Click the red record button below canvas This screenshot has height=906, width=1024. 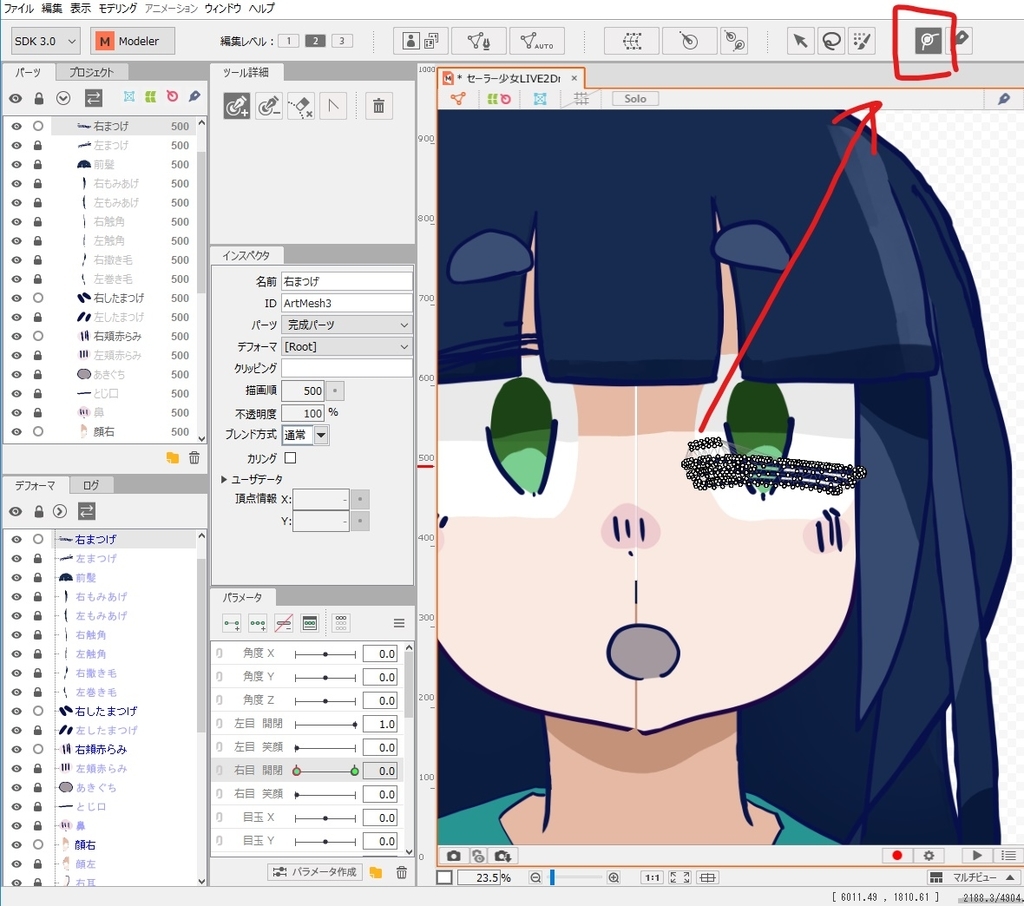pyautogui.click(x=897, y=855)
